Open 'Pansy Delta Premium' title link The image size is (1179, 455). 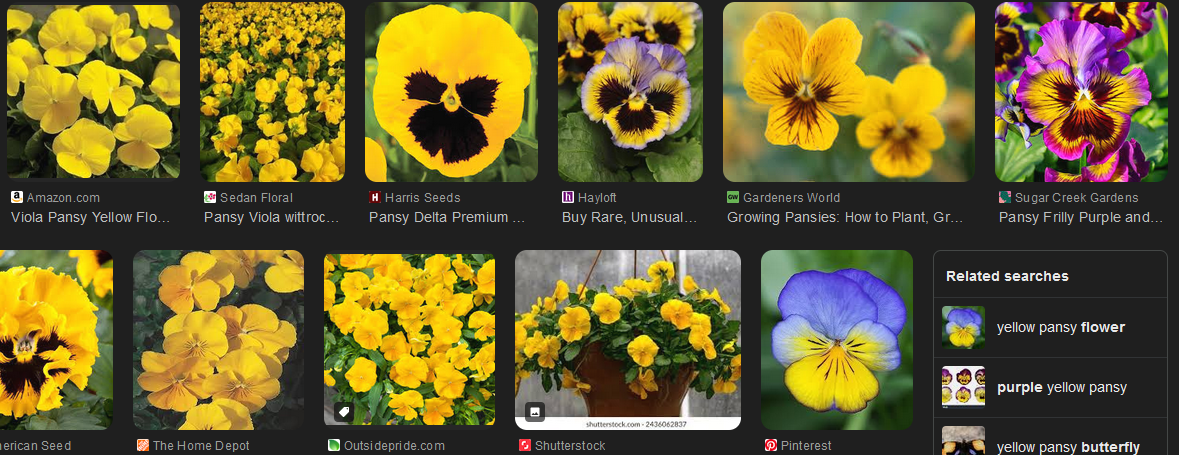pyautogui.click(x=447, y=217)
